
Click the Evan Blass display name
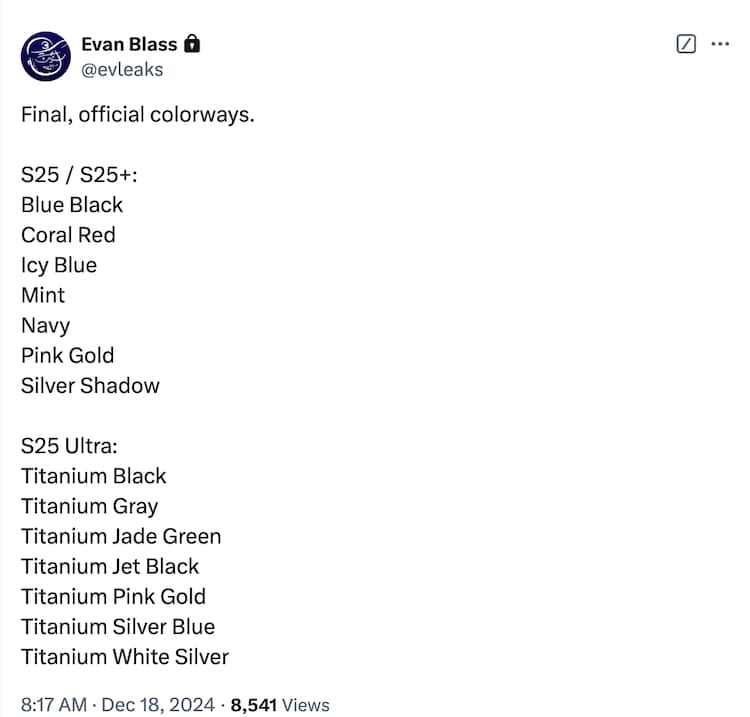pyautogui.click(x=129, y=44)
